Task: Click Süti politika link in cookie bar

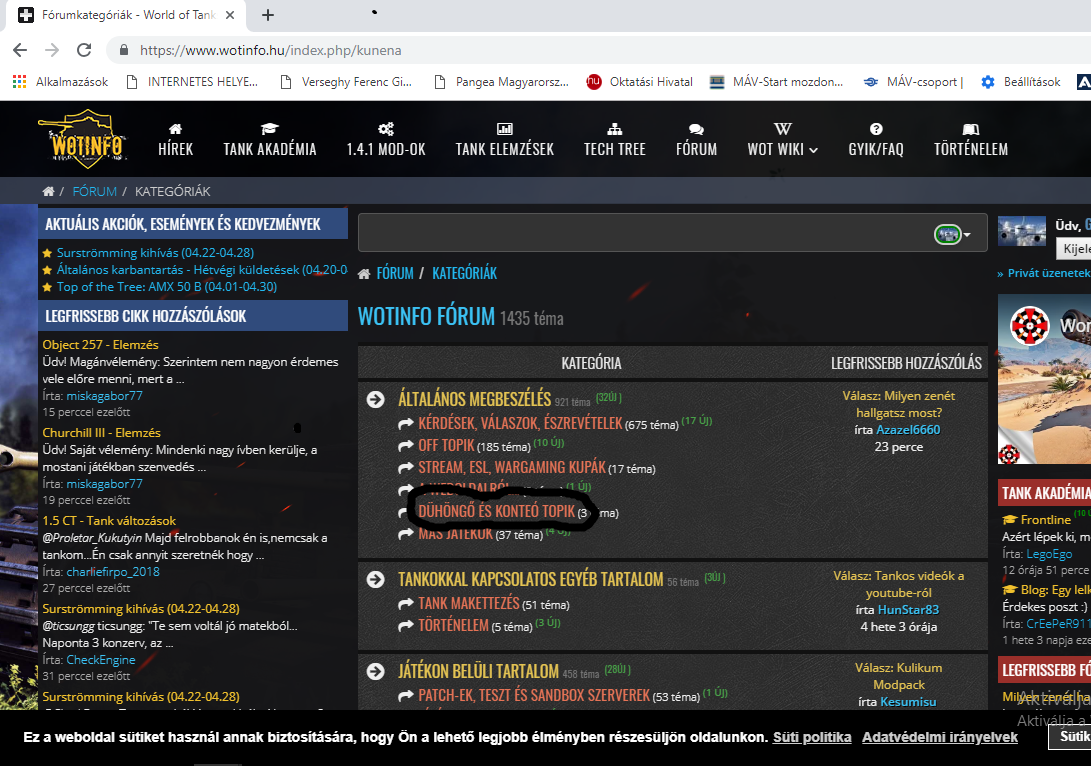Action: (812, 737)
